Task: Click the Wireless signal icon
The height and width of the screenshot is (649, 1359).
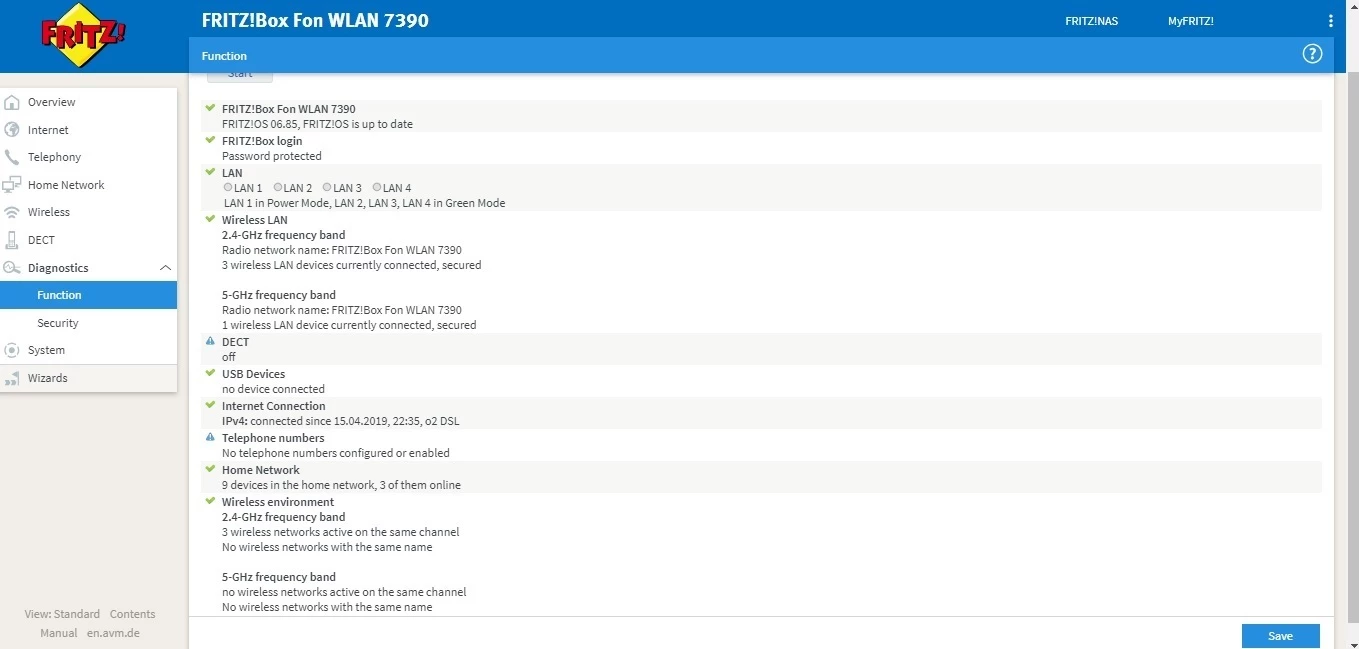Action: pyautogui.click(x=12, y=212)
